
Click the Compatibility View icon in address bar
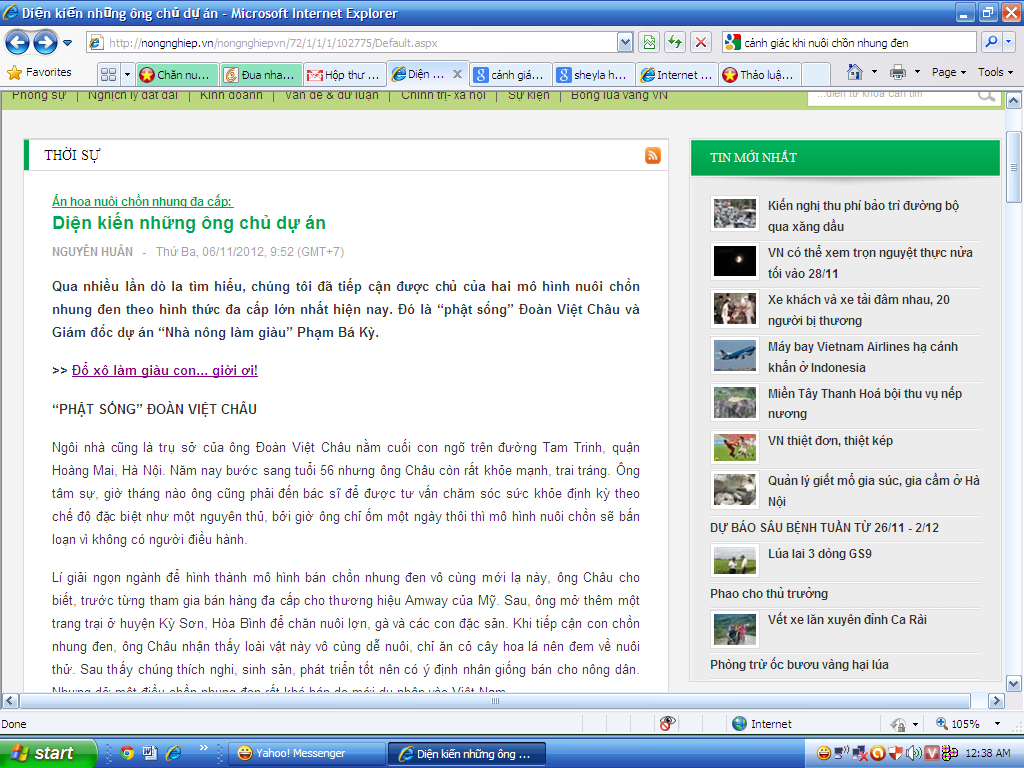tap(649, 43)
